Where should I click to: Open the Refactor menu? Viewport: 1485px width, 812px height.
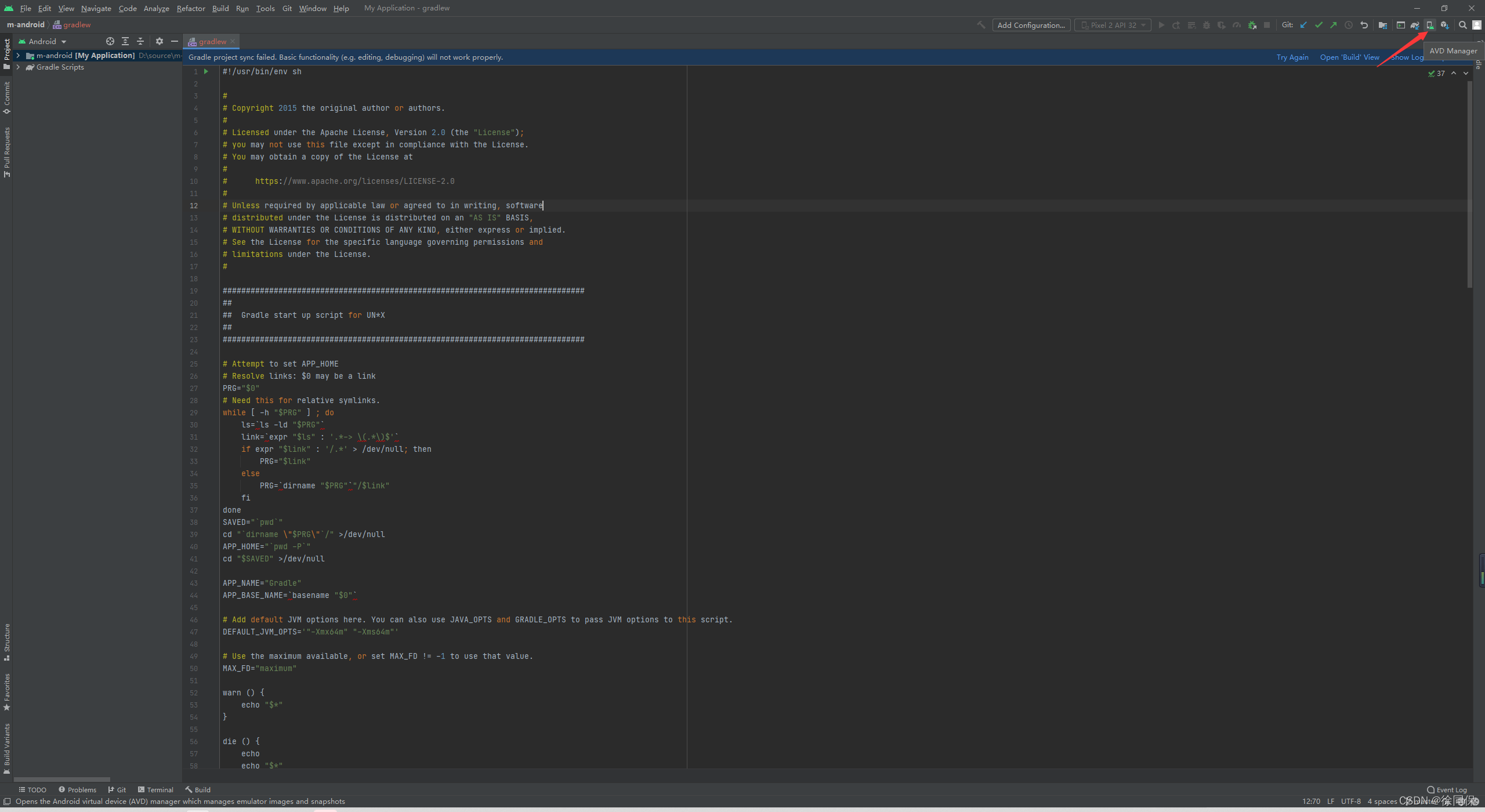(190, 8)
